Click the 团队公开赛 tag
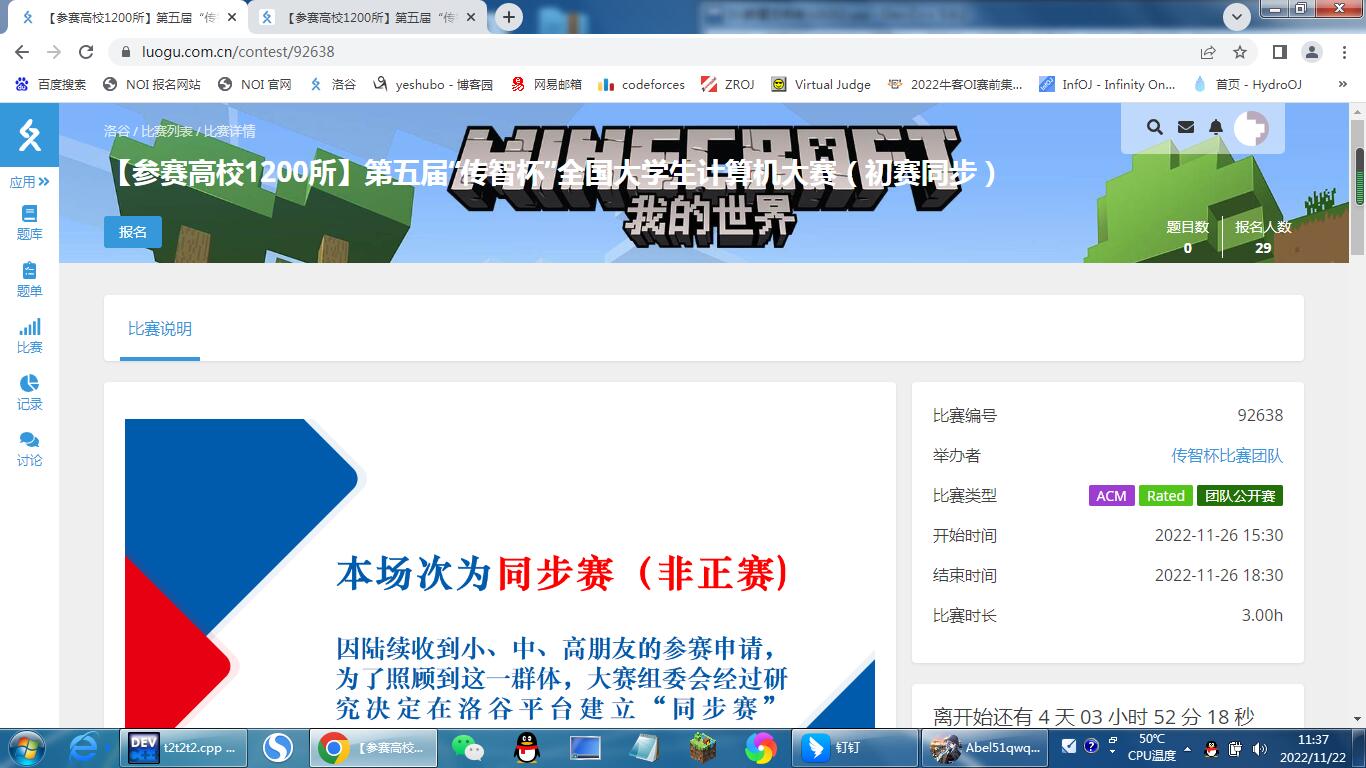1366x768 pixels. point(1240,496)
